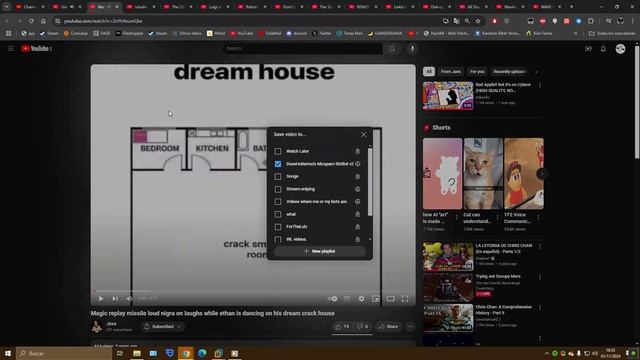640x360 pixels.
Task: Show more filter chips with the right arrow
Action: coord(536,71)
